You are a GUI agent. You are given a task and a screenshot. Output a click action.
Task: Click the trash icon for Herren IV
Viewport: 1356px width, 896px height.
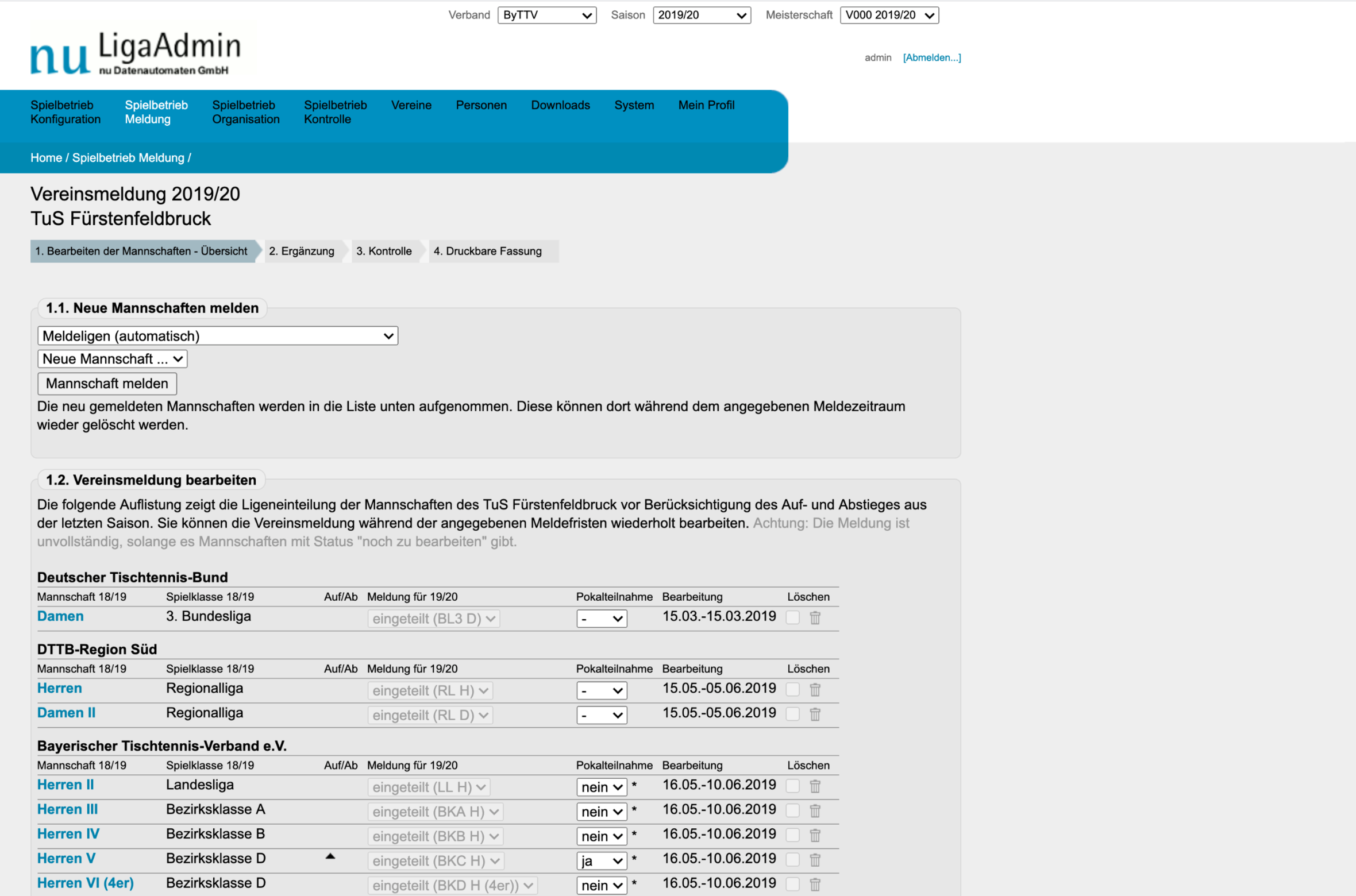tap(815, 836)
